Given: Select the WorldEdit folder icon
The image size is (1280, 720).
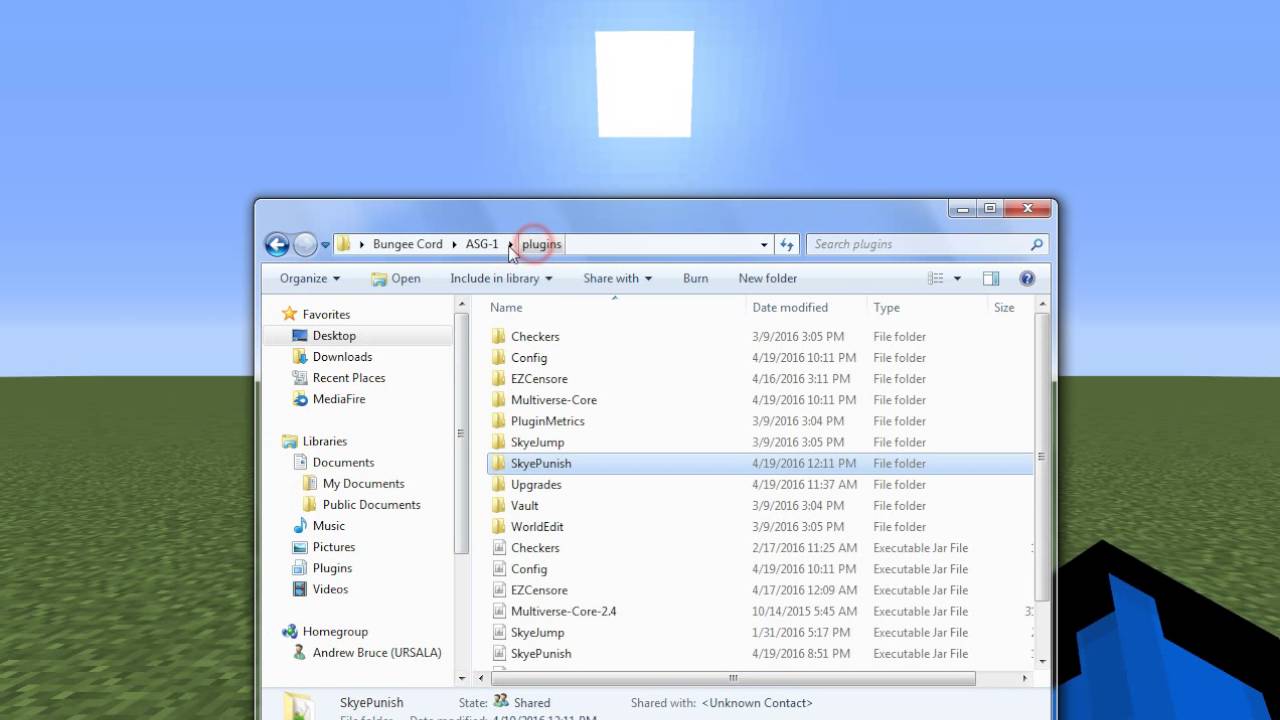Looking at the screenshot, I should click(499, 526).
